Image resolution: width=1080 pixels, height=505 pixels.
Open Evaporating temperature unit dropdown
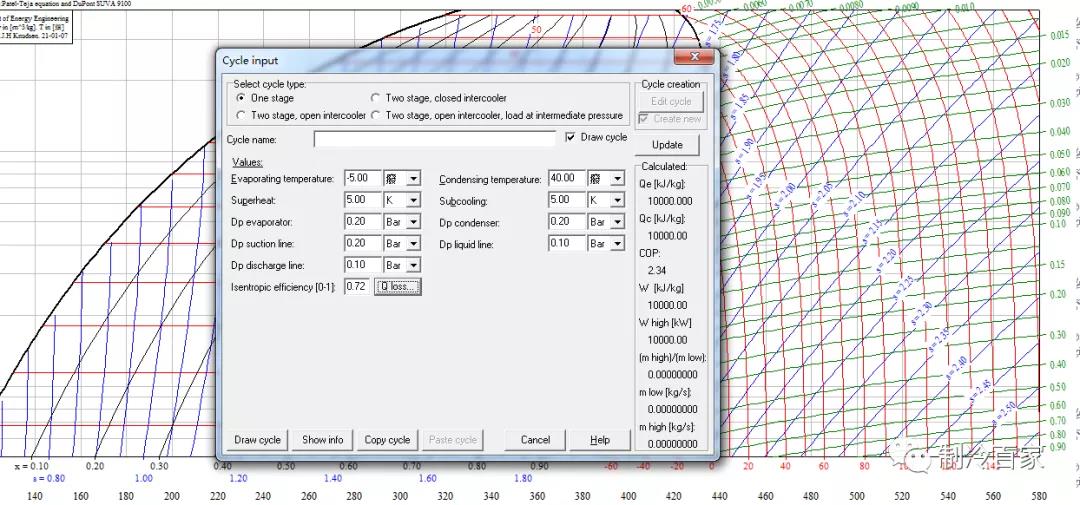(x=414, y=179)
